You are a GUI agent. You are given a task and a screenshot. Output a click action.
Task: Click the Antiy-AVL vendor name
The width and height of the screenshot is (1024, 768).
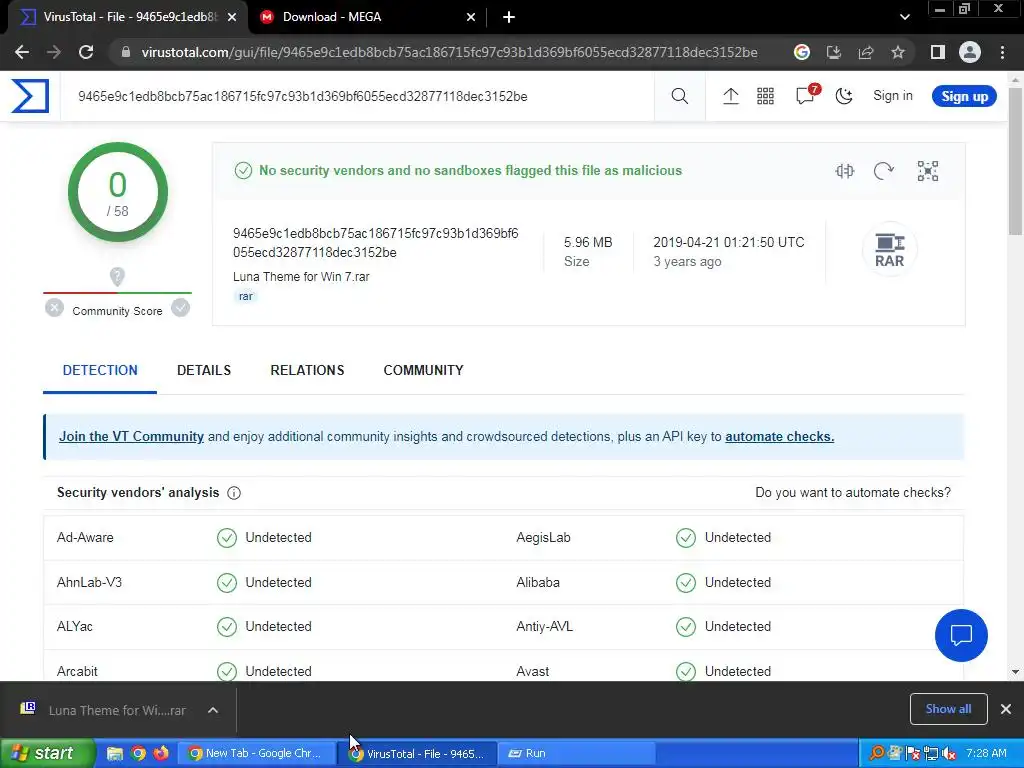pyautogui.click(x=545, y=627)
